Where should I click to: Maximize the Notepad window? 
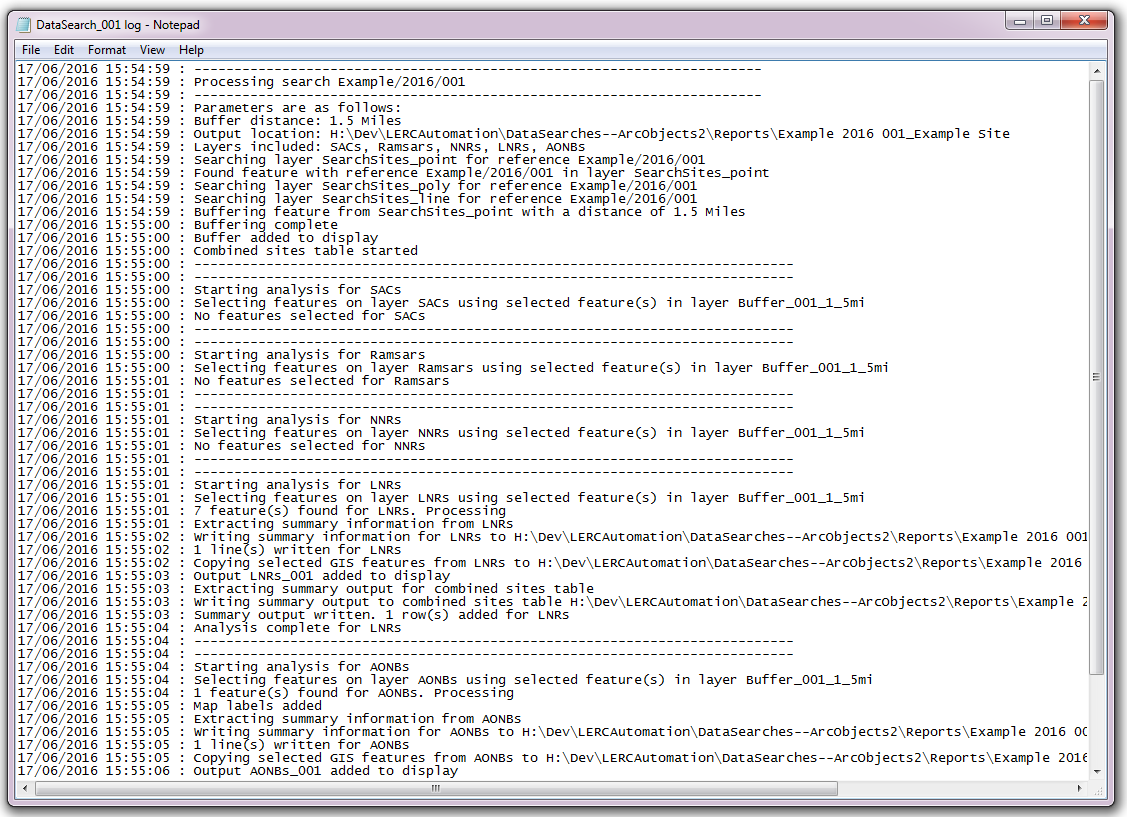[1046, 21]
